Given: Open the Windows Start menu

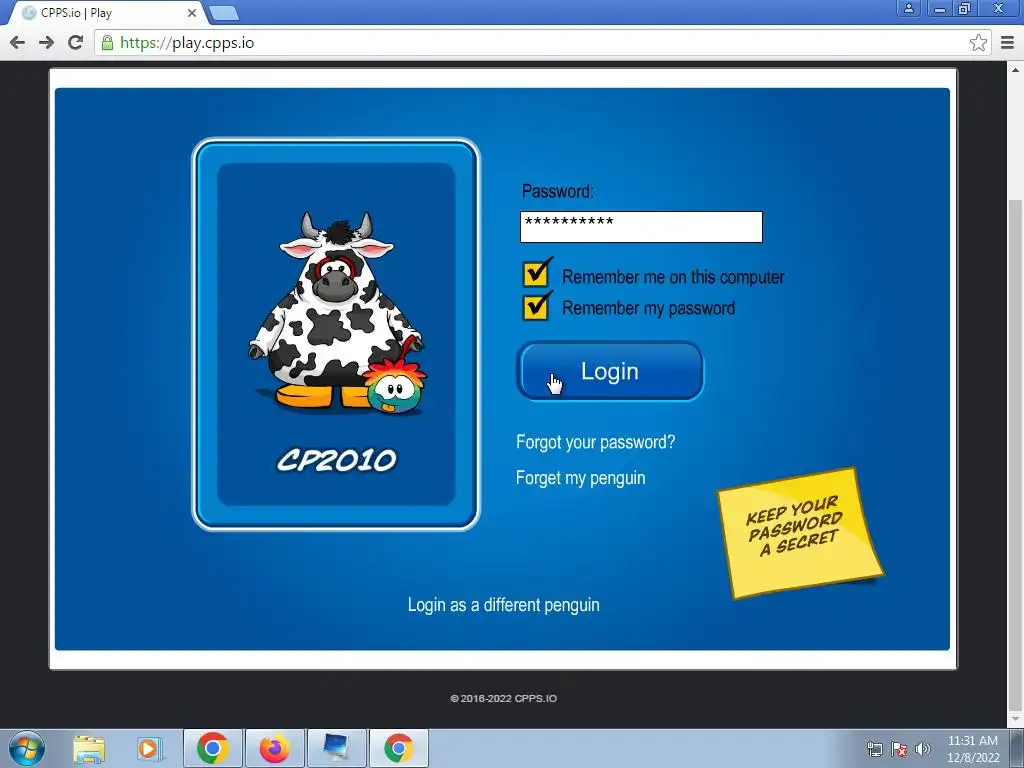Looking at the screenshot, I should pos(27,748).
